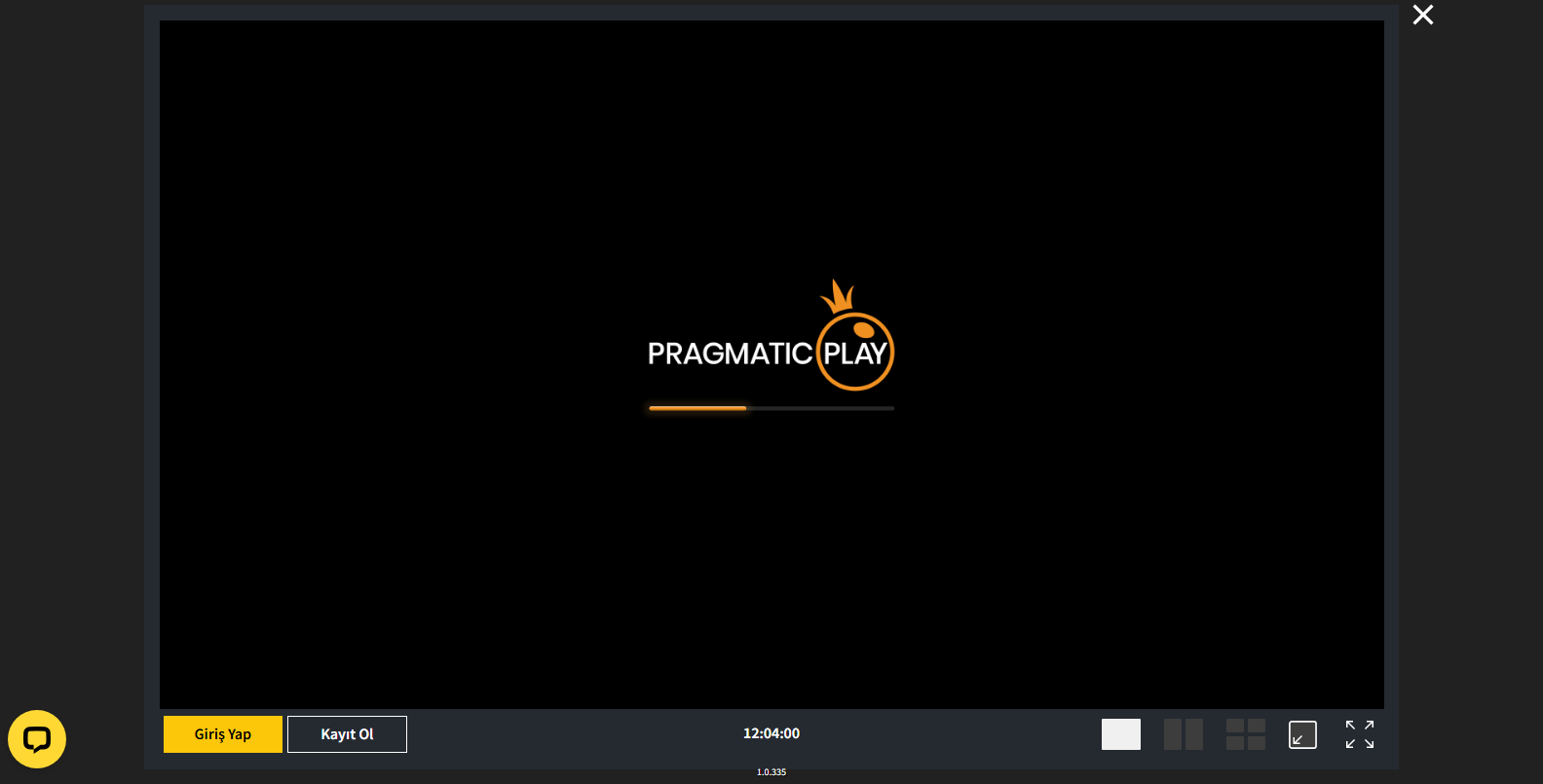Click the Kayıt Ol register button

coord(347,734)
